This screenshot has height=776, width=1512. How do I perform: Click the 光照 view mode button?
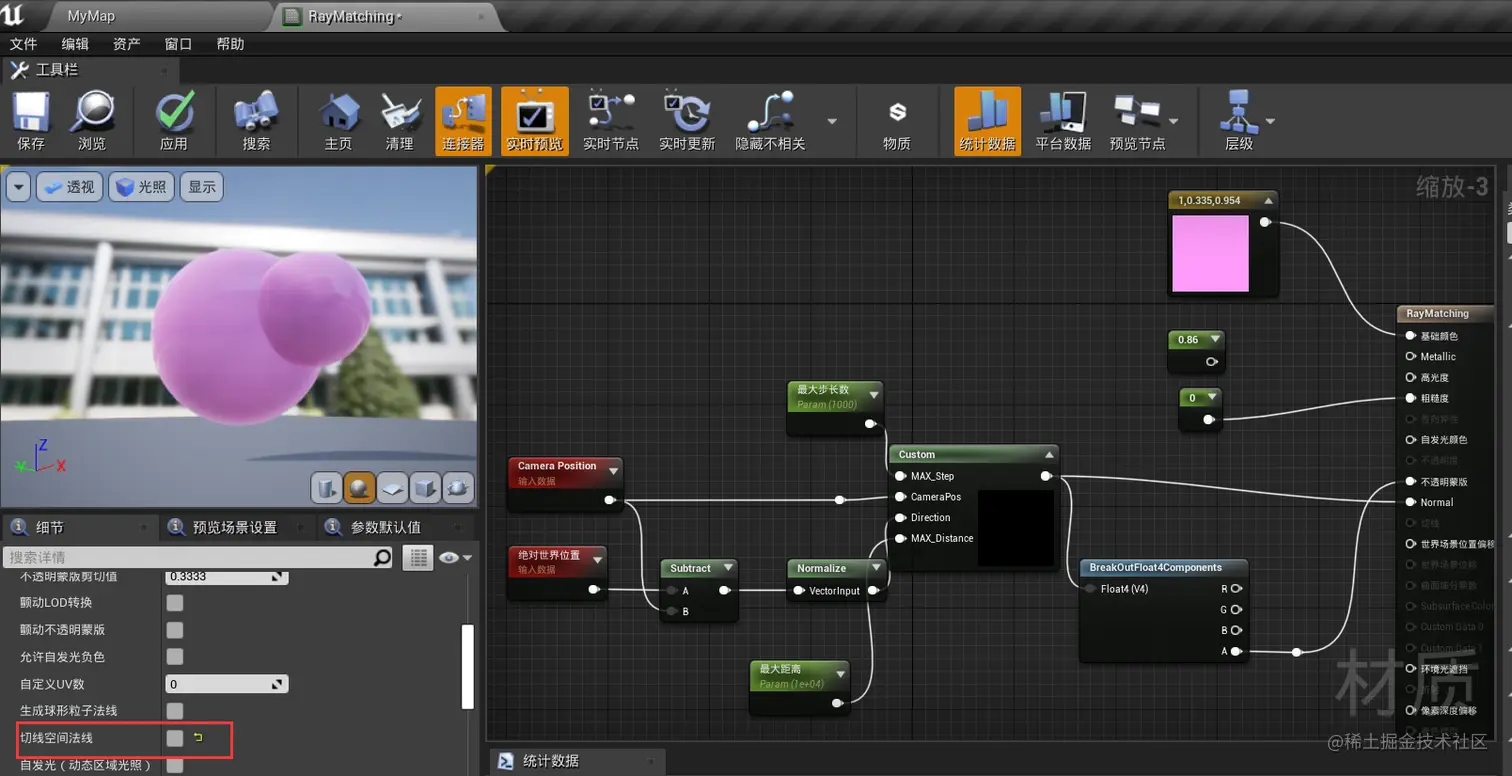coord(141,187)
